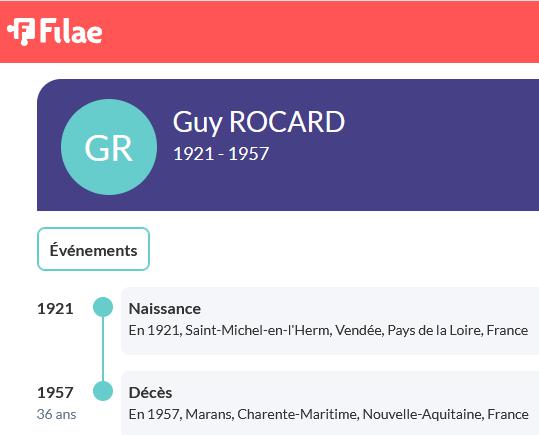539x435 pixels.
Task: Click the vertical line connecting timeline dots
Action: coord(103,349)
